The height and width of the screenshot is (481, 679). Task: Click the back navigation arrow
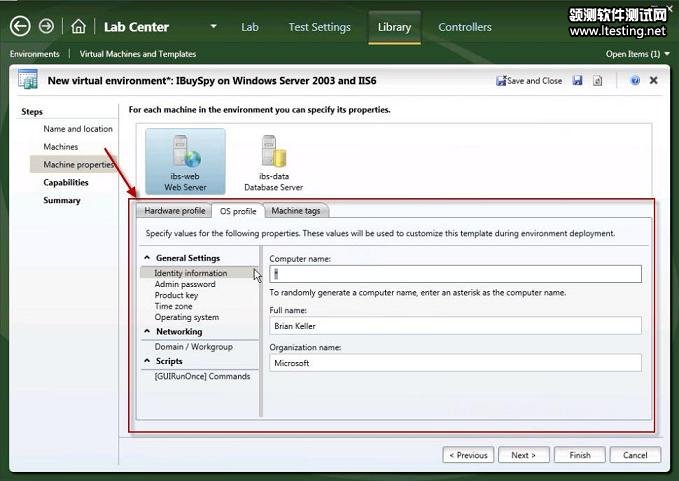tap(19, 27)
